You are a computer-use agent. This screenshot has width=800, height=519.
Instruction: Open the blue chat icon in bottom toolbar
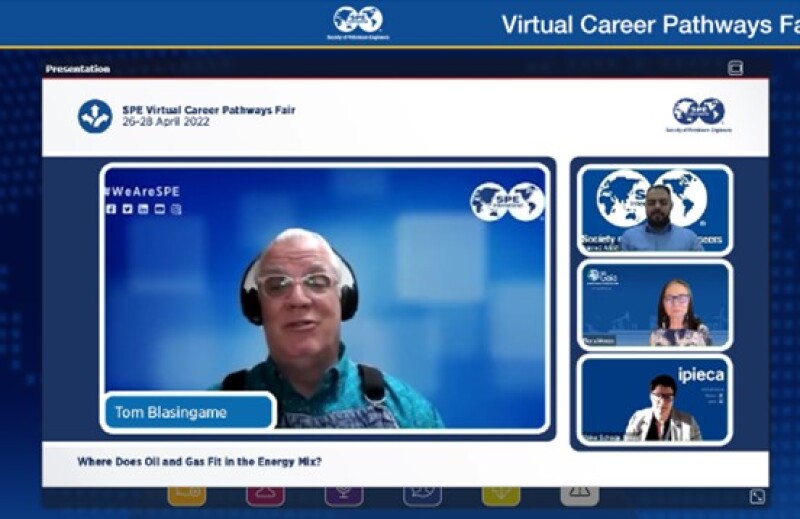click(x=422, y=493)
